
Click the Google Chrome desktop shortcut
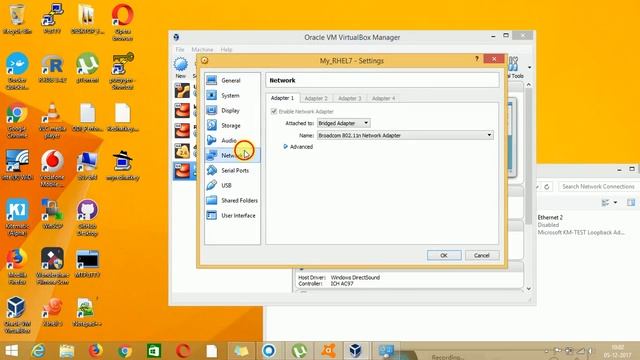(x=17, y=120)
